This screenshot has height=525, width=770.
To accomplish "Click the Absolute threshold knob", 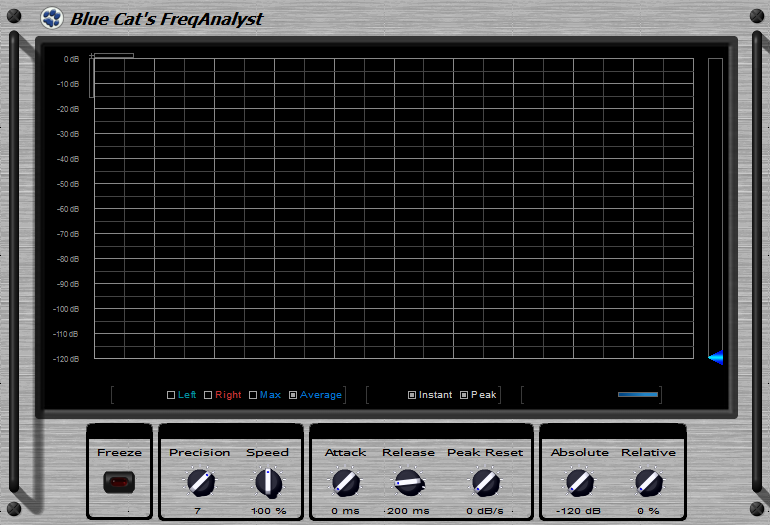I will pos(579,482).
